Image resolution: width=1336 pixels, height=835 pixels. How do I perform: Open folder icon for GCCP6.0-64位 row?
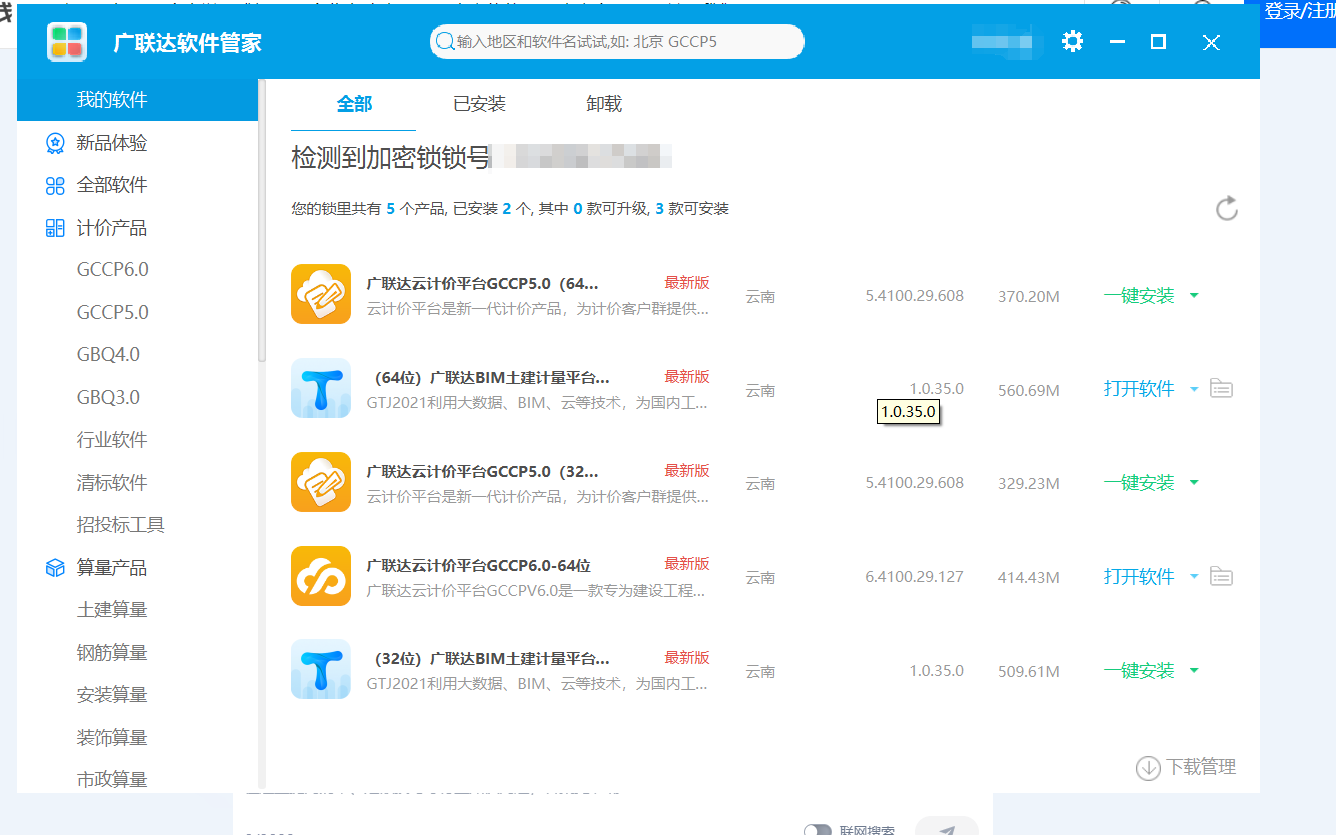[x=1221, y=576]
